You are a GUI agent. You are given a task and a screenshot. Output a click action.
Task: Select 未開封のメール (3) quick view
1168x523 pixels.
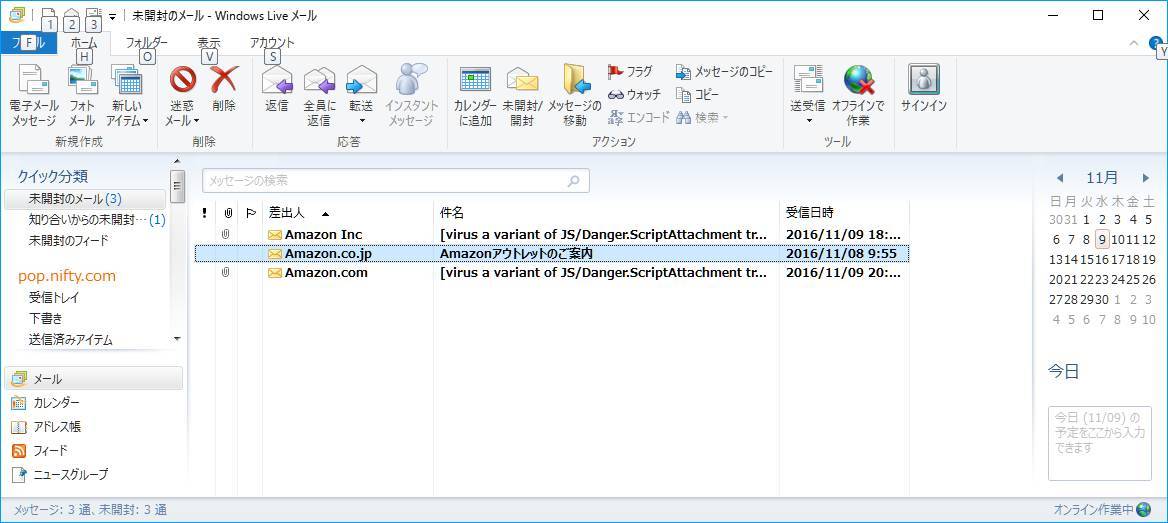[85, 199]
